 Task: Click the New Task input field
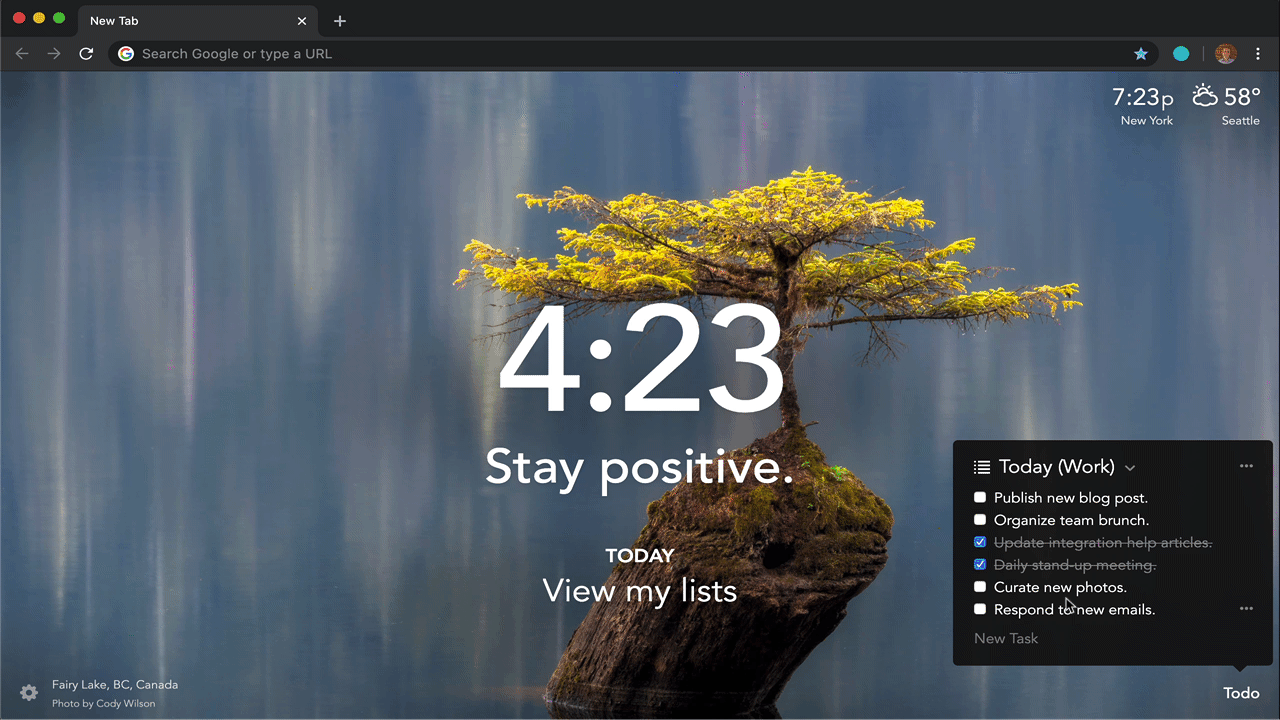pyautogui.click(x=1080, y=638)
